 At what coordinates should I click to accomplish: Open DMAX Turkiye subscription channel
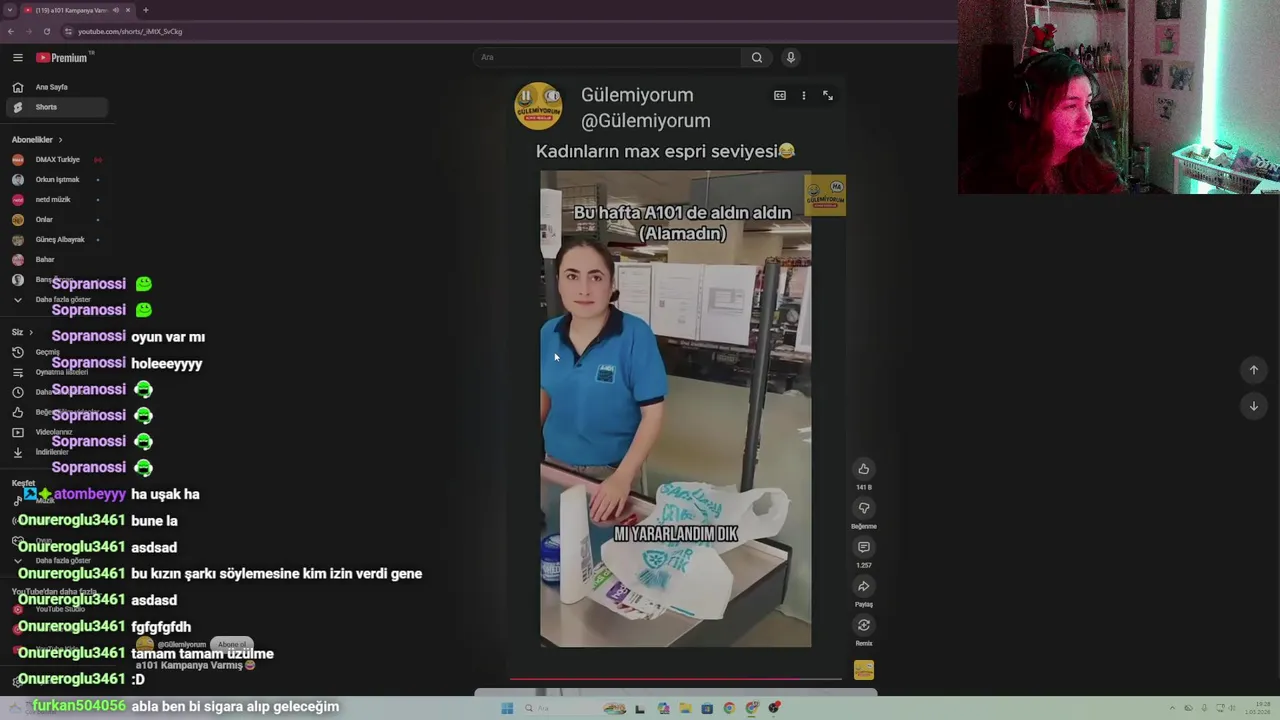tap(57, 160)
